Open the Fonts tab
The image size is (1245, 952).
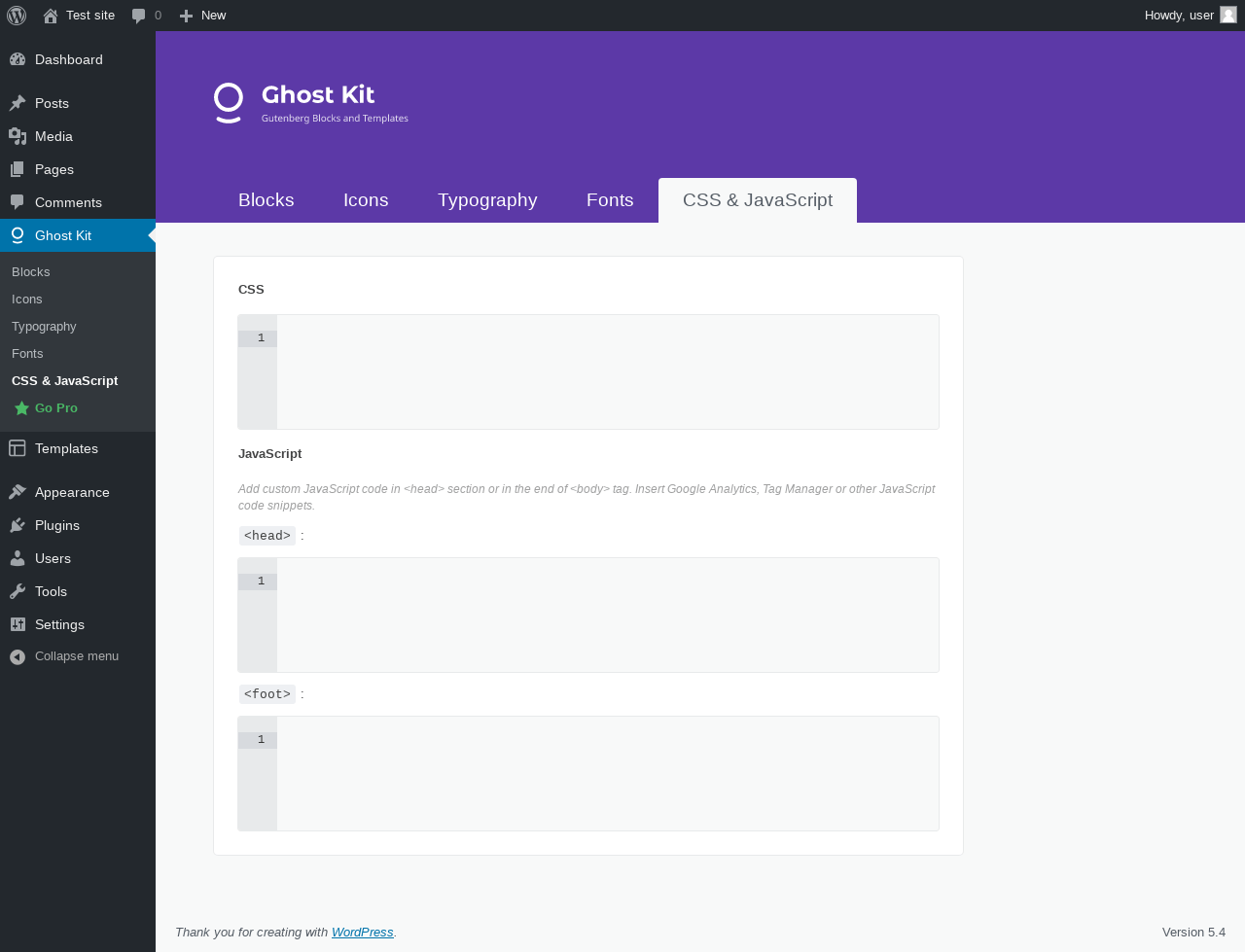610,200
